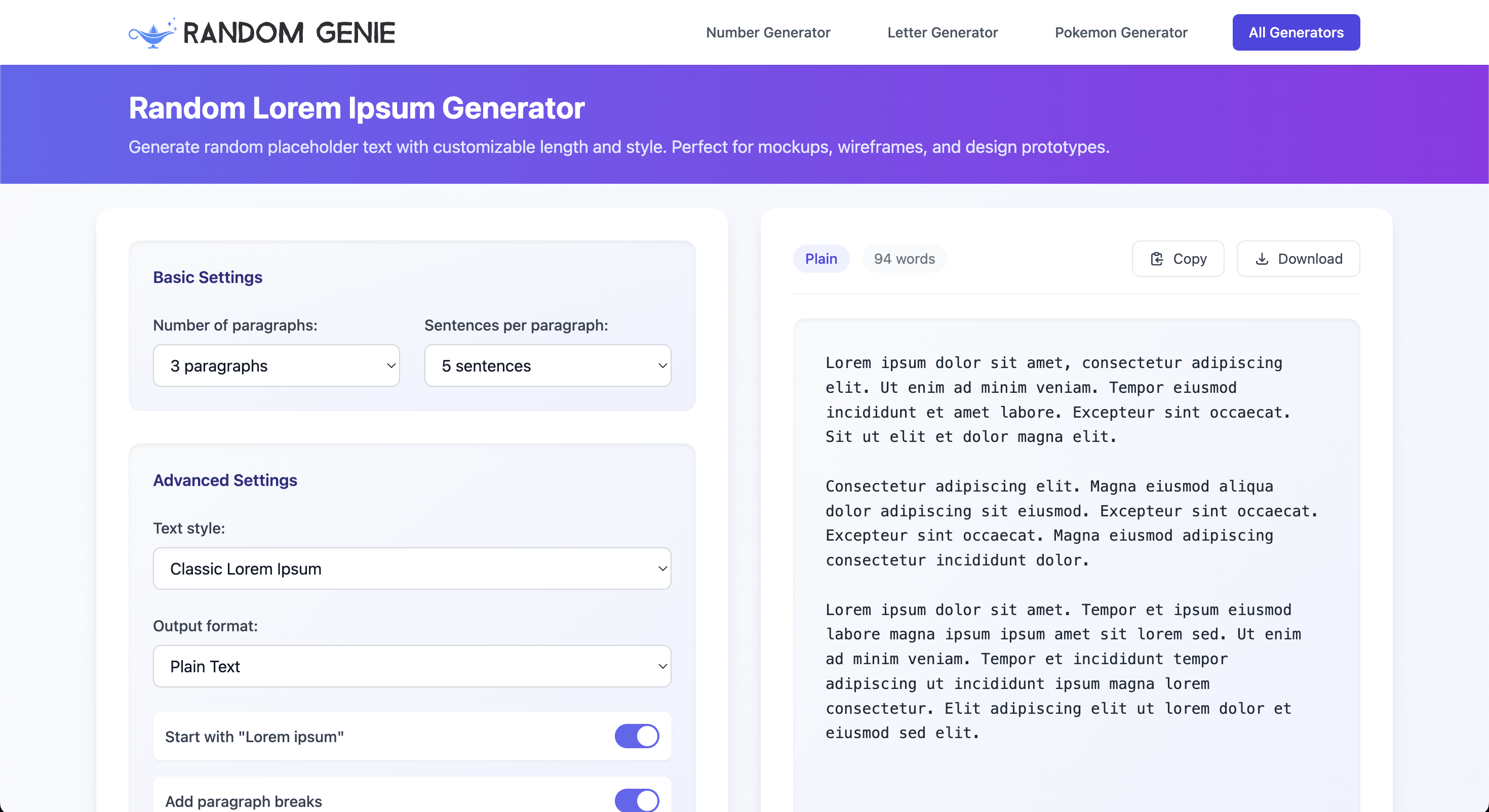Toggle the Start with "Lorem ipsum" switch
This screenshot has width=1489, height=812.
pyautogui.click(x=637, y=736)
